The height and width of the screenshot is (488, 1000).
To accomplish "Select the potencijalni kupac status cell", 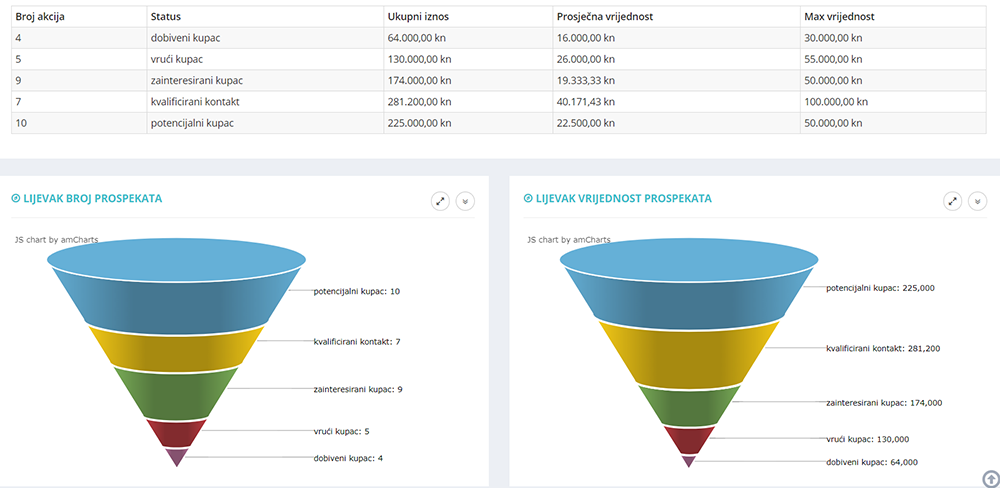I will coord(265,123).
